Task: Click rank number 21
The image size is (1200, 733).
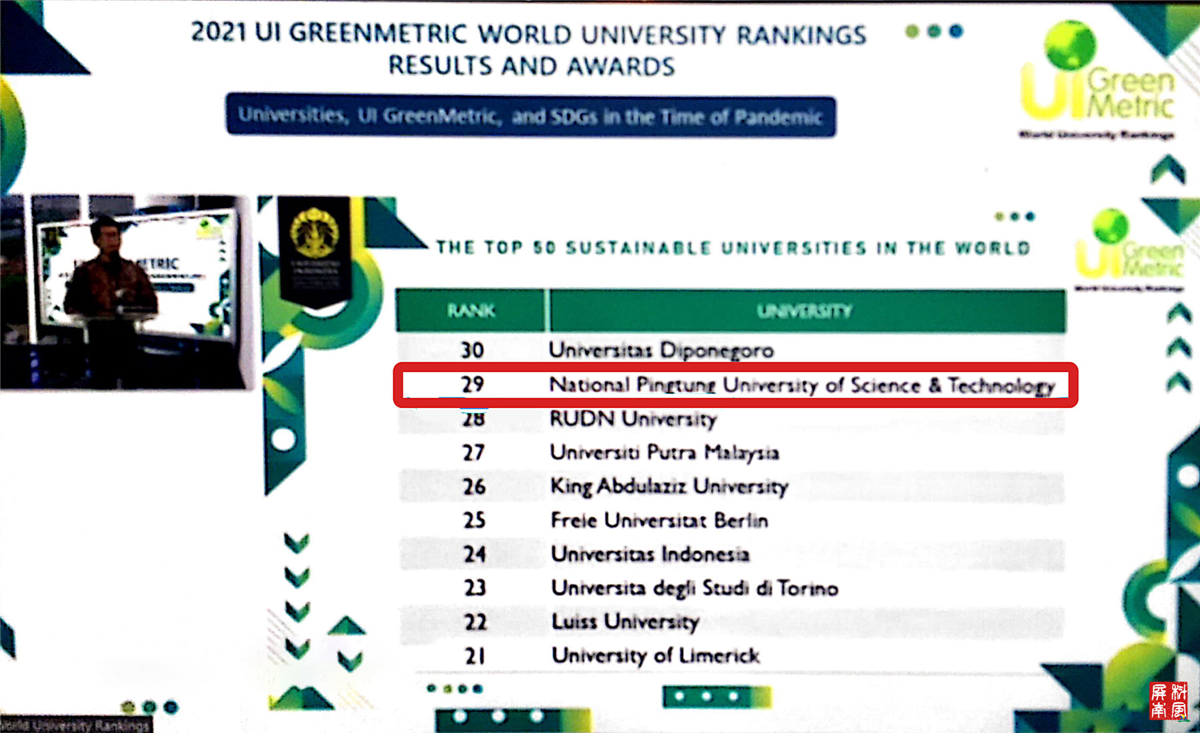Action: (475, 656)
